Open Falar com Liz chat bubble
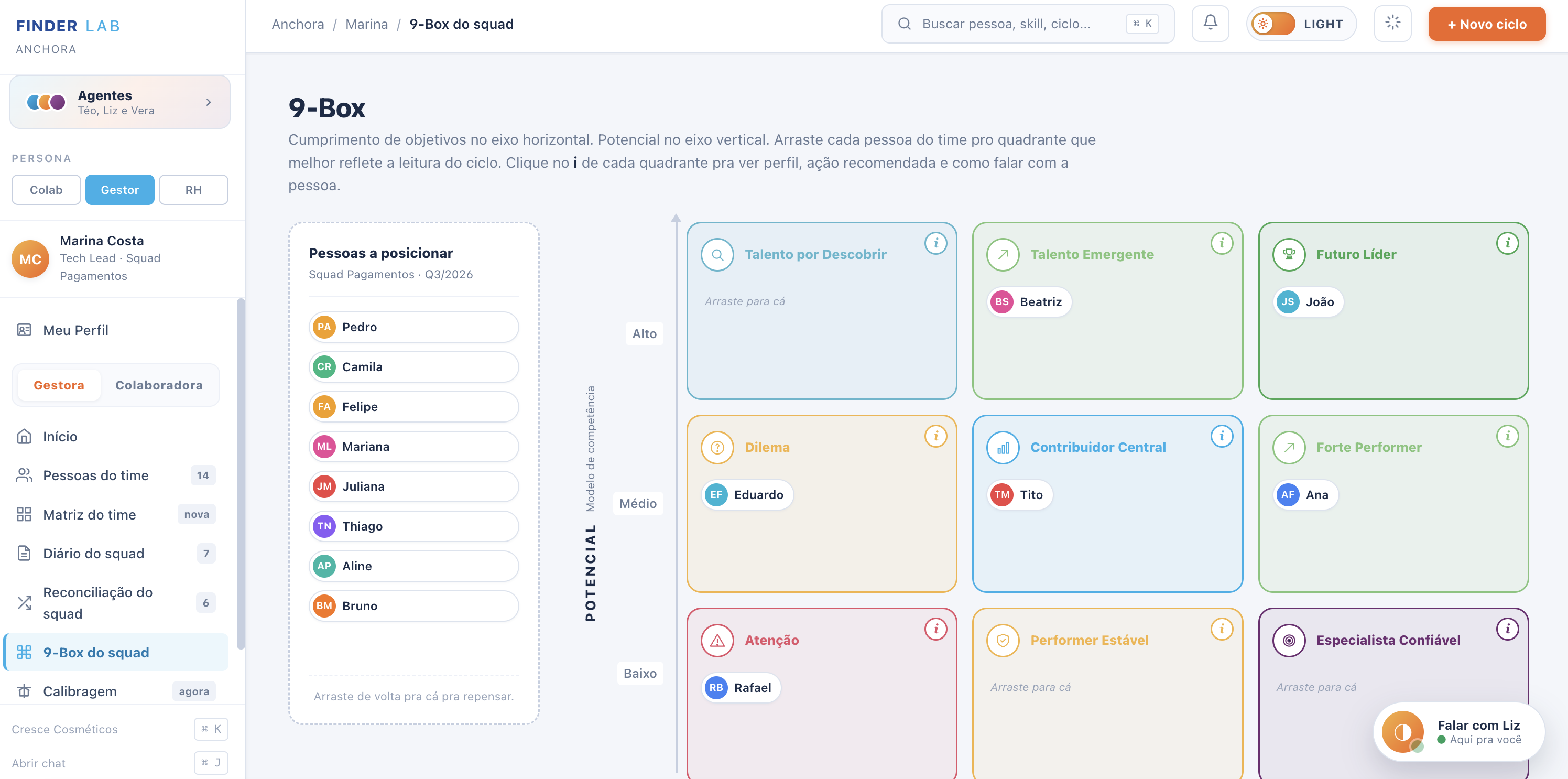Viewport: 1568px width, 779px height. point(1458,731)
